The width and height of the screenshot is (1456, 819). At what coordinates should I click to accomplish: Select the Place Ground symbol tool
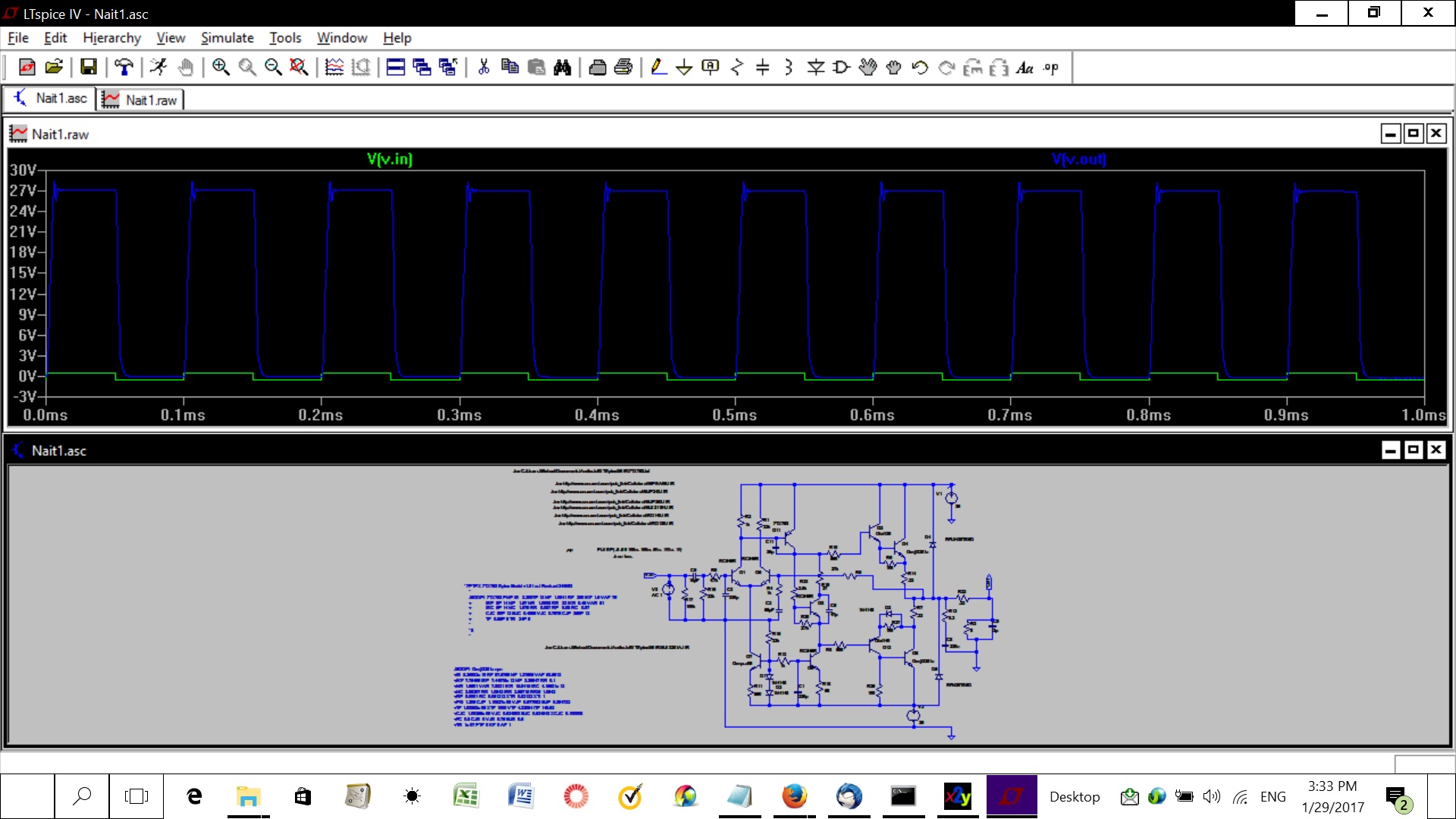[684, 67]
